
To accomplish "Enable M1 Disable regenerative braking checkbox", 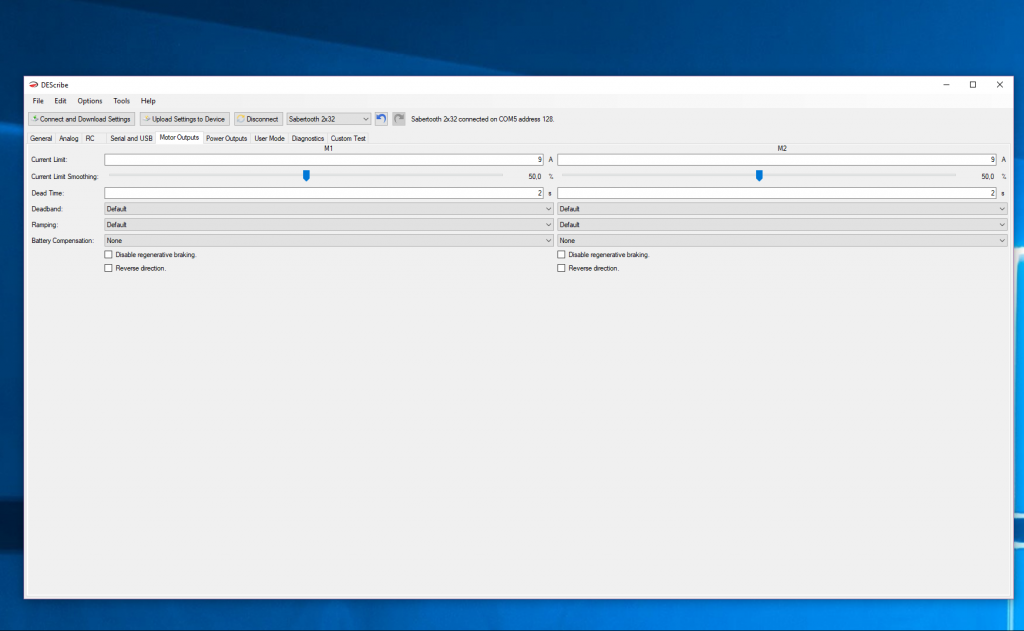I will pos(108,255).
